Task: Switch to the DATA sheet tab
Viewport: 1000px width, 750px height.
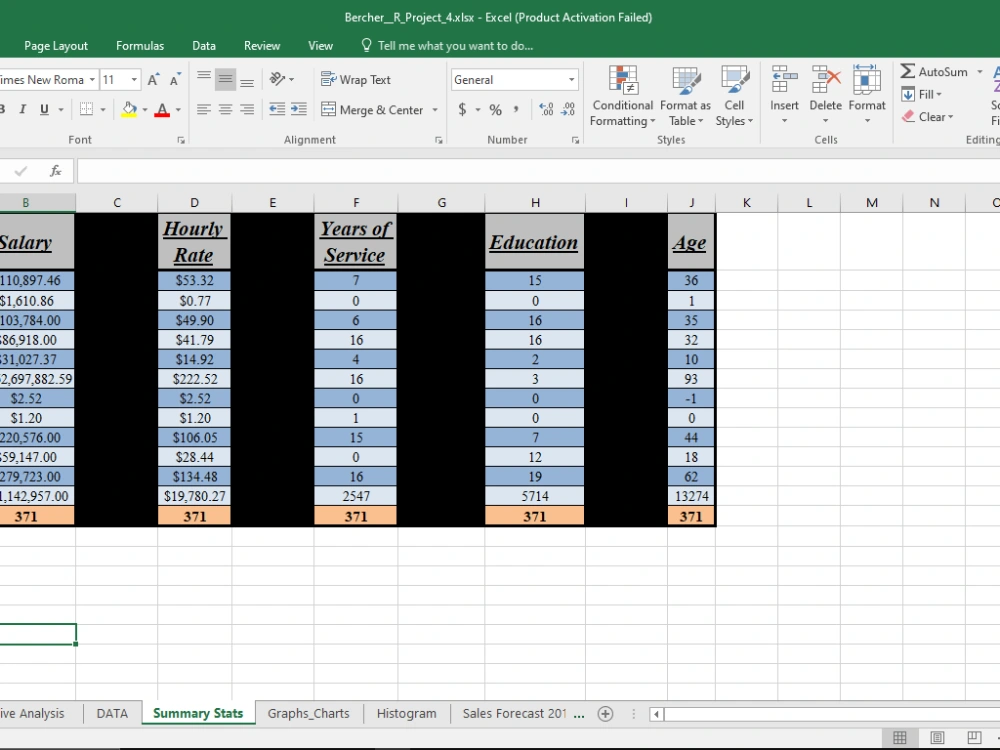Action: 111,713
